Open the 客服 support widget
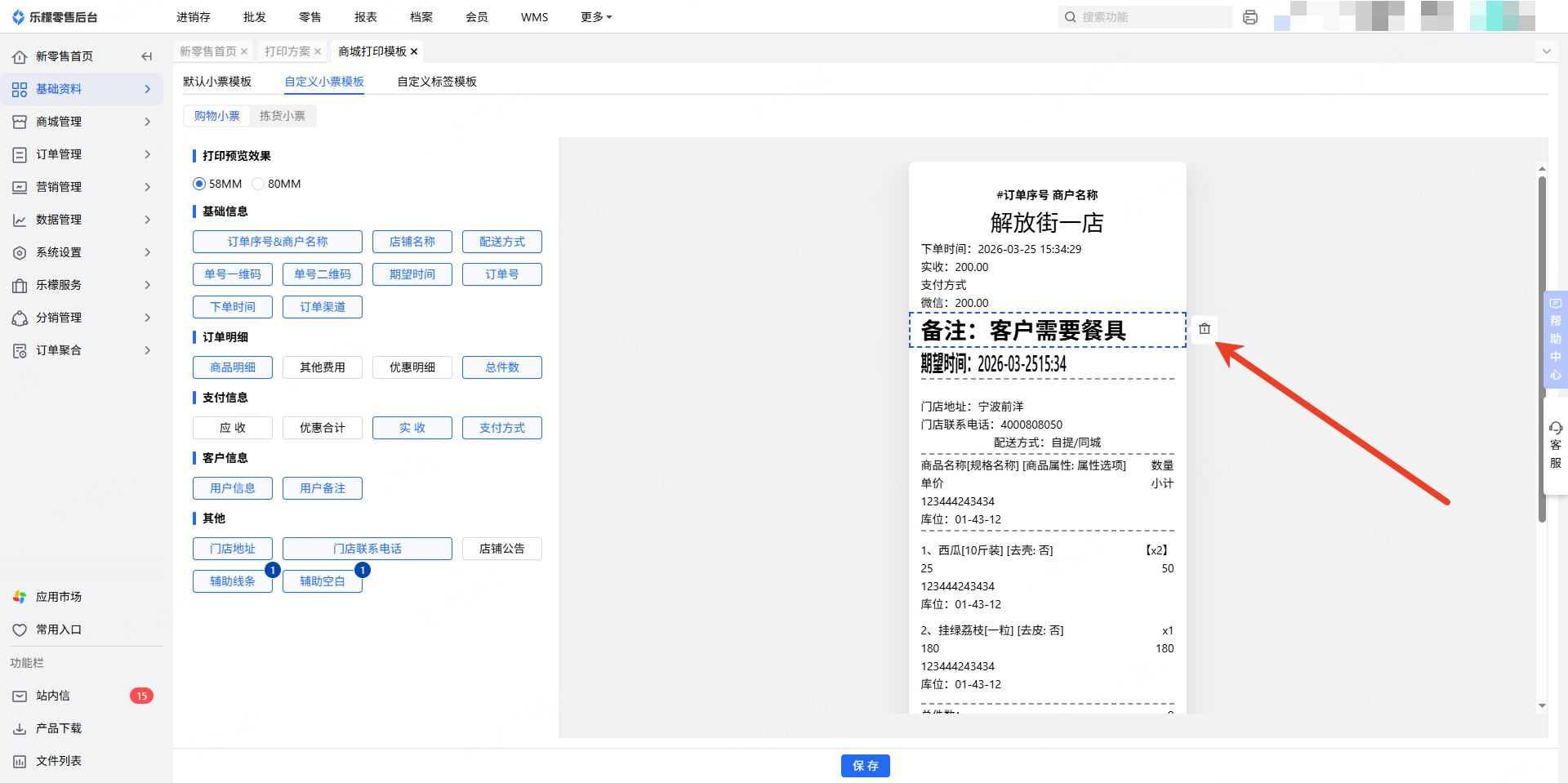This screenshot has height=783, width=1568. [x=1555, y=445]
